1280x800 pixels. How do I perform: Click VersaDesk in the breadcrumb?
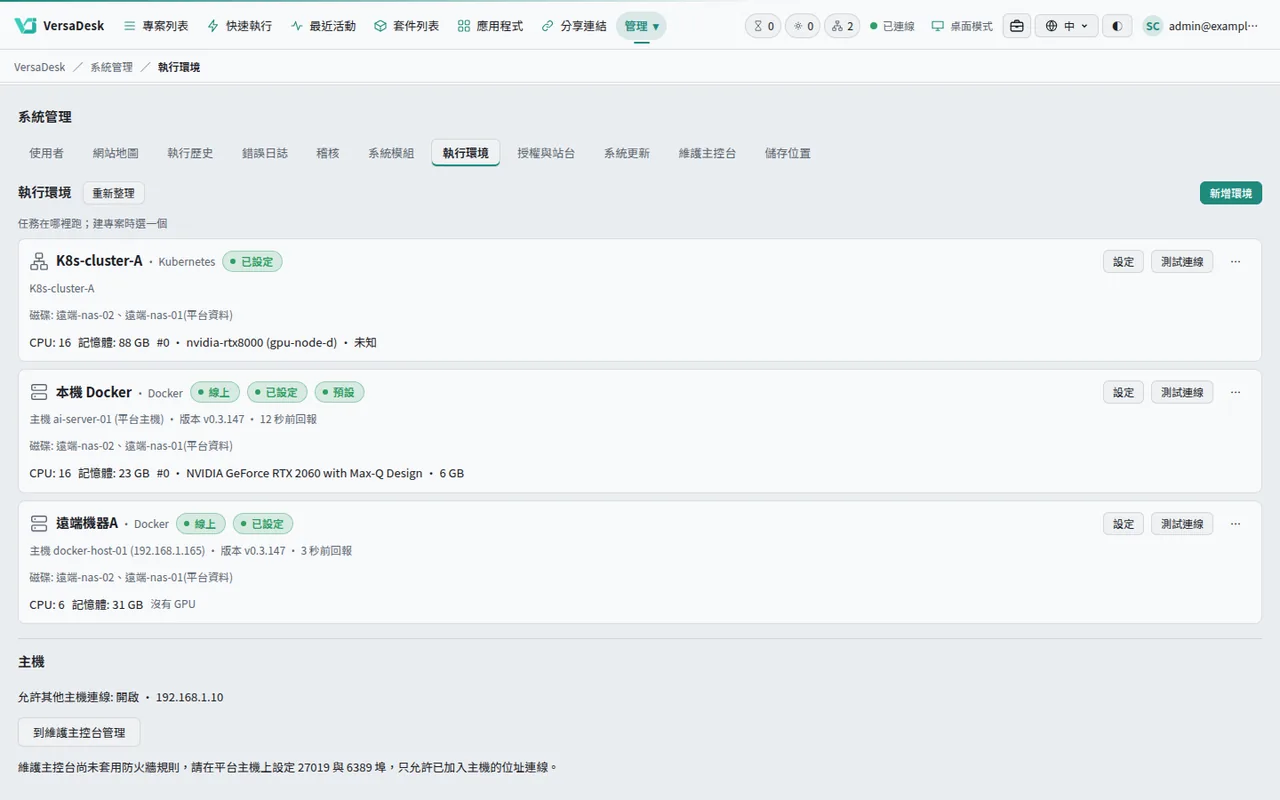pyautogui.click(x=40, y=67)
